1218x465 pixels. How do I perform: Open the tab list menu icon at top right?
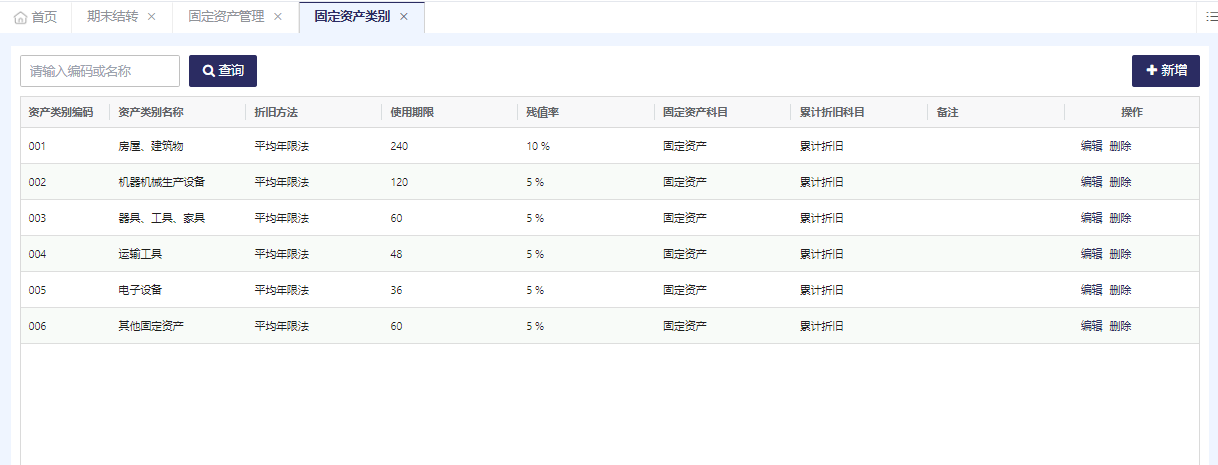(x=1212, y=17)
